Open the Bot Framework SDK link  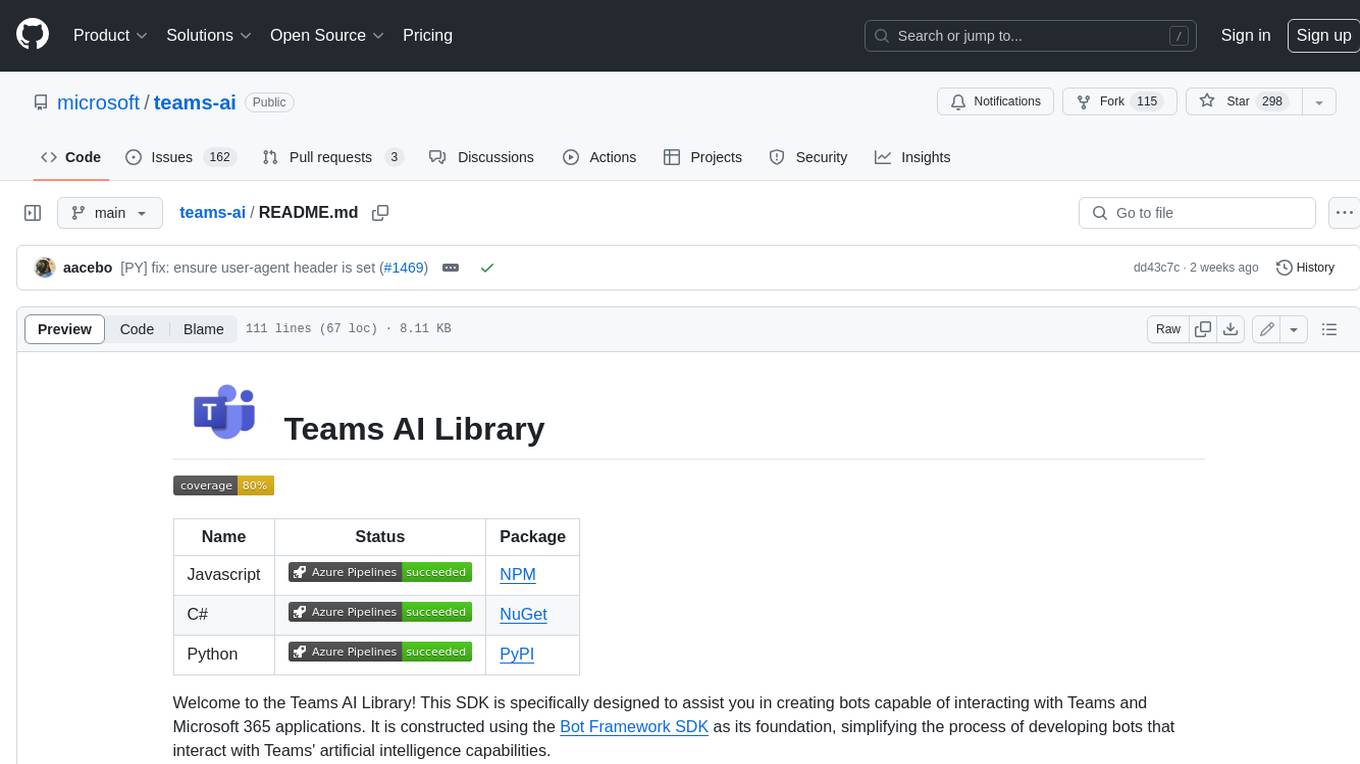click(634, 727)
